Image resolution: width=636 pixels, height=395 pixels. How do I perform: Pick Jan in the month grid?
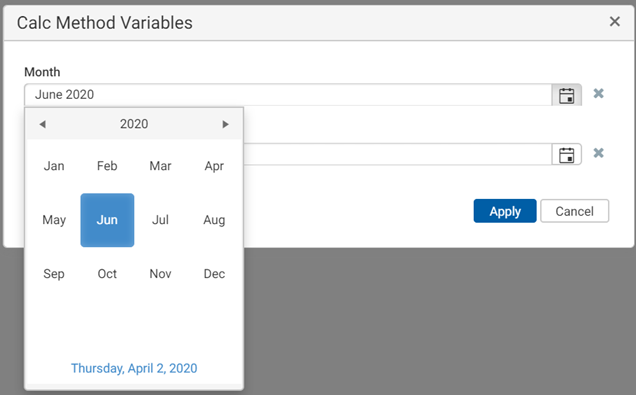point(54,166)
